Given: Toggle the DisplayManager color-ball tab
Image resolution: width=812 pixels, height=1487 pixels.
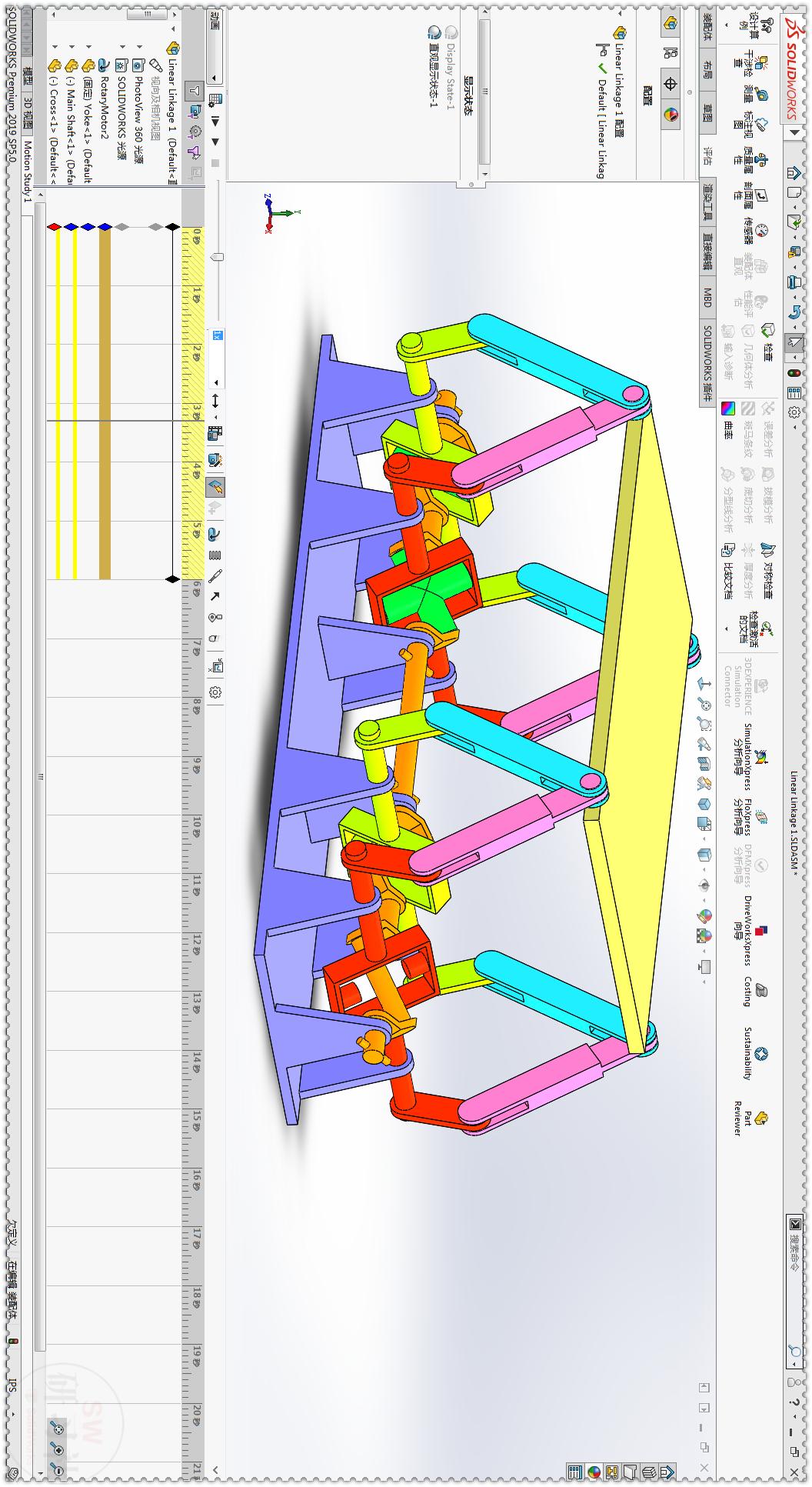Looking at the screenshot, I should tap(671, 115).
